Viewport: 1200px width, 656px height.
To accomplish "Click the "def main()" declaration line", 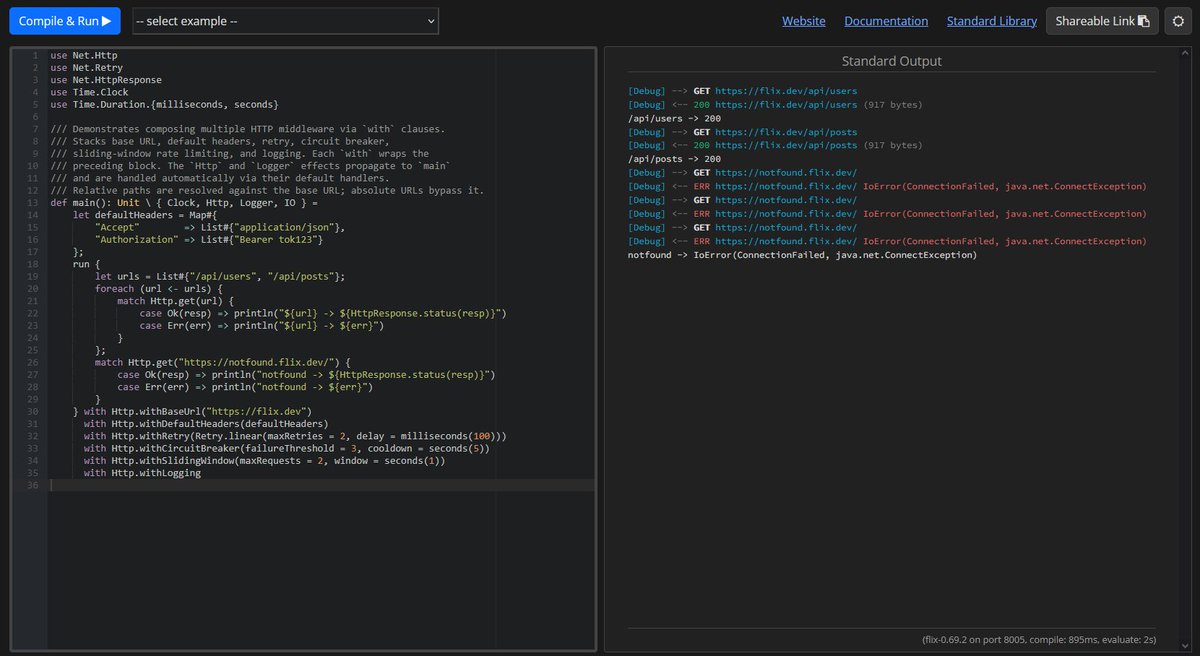I will (182, 203).
